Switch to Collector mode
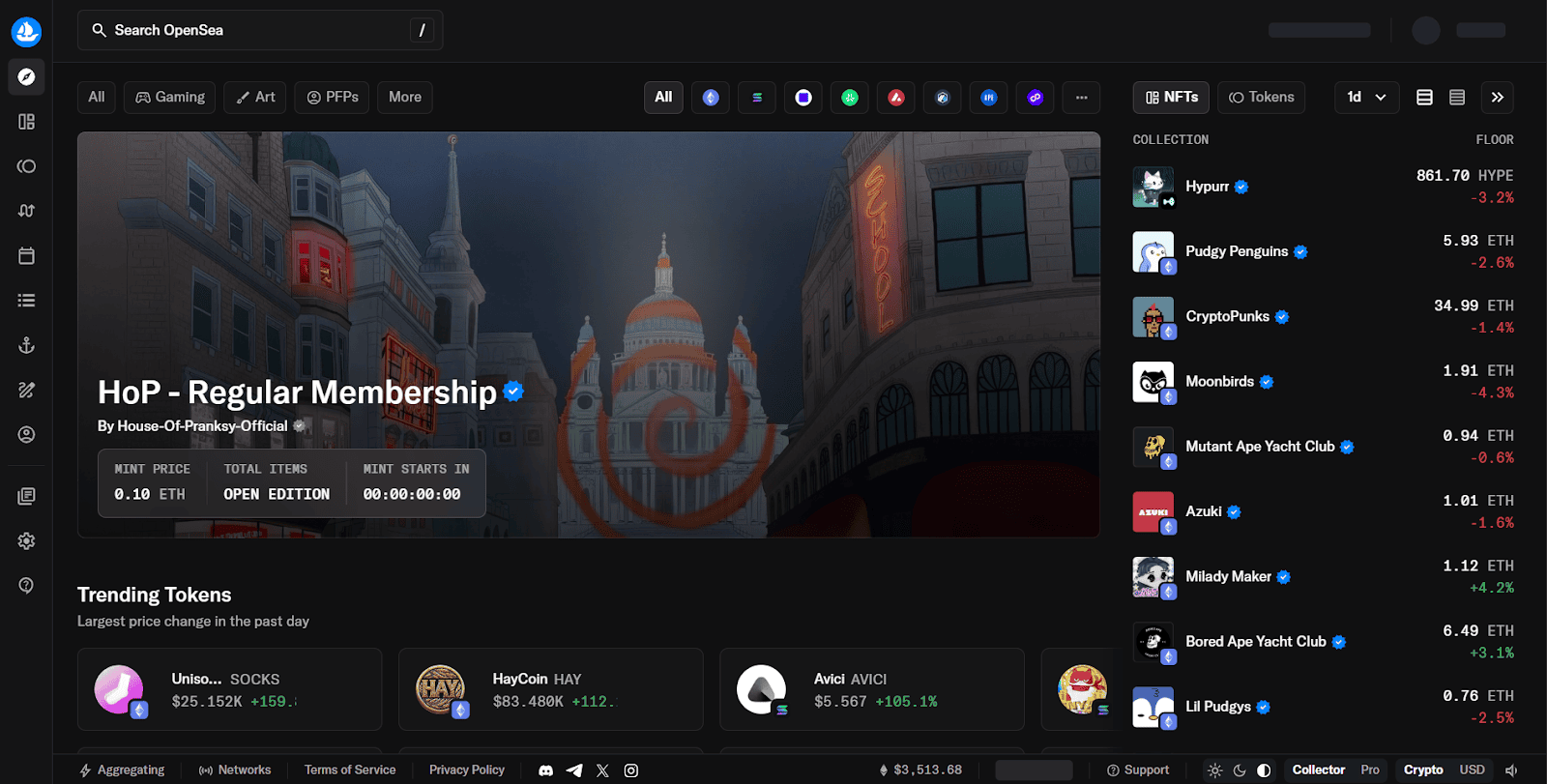 (x=1319, y=770)
